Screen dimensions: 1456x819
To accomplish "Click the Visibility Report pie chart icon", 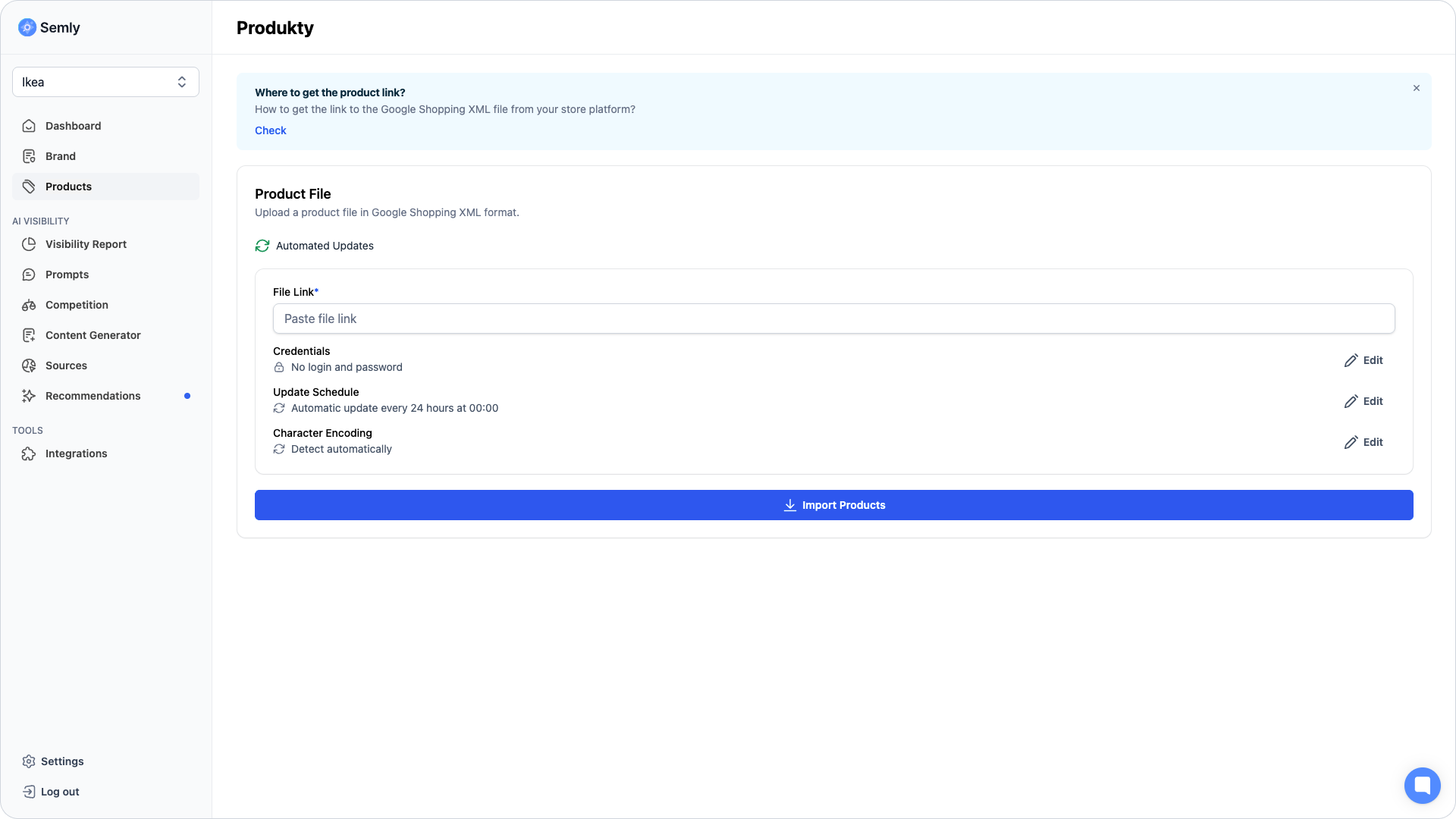I will 29,244.
